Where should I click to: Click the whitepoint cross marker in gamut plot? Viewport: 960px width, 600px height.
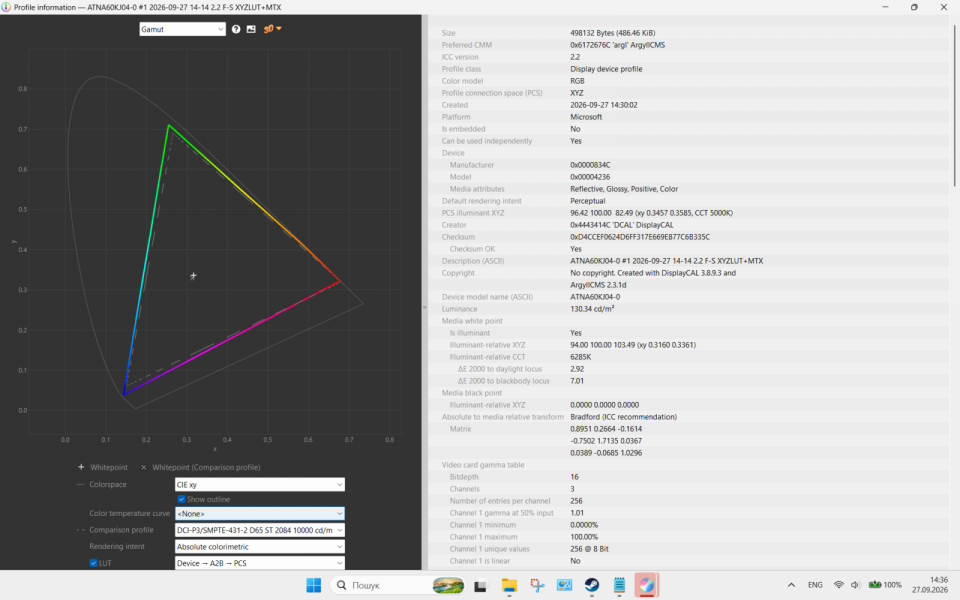tap(193, 276)
